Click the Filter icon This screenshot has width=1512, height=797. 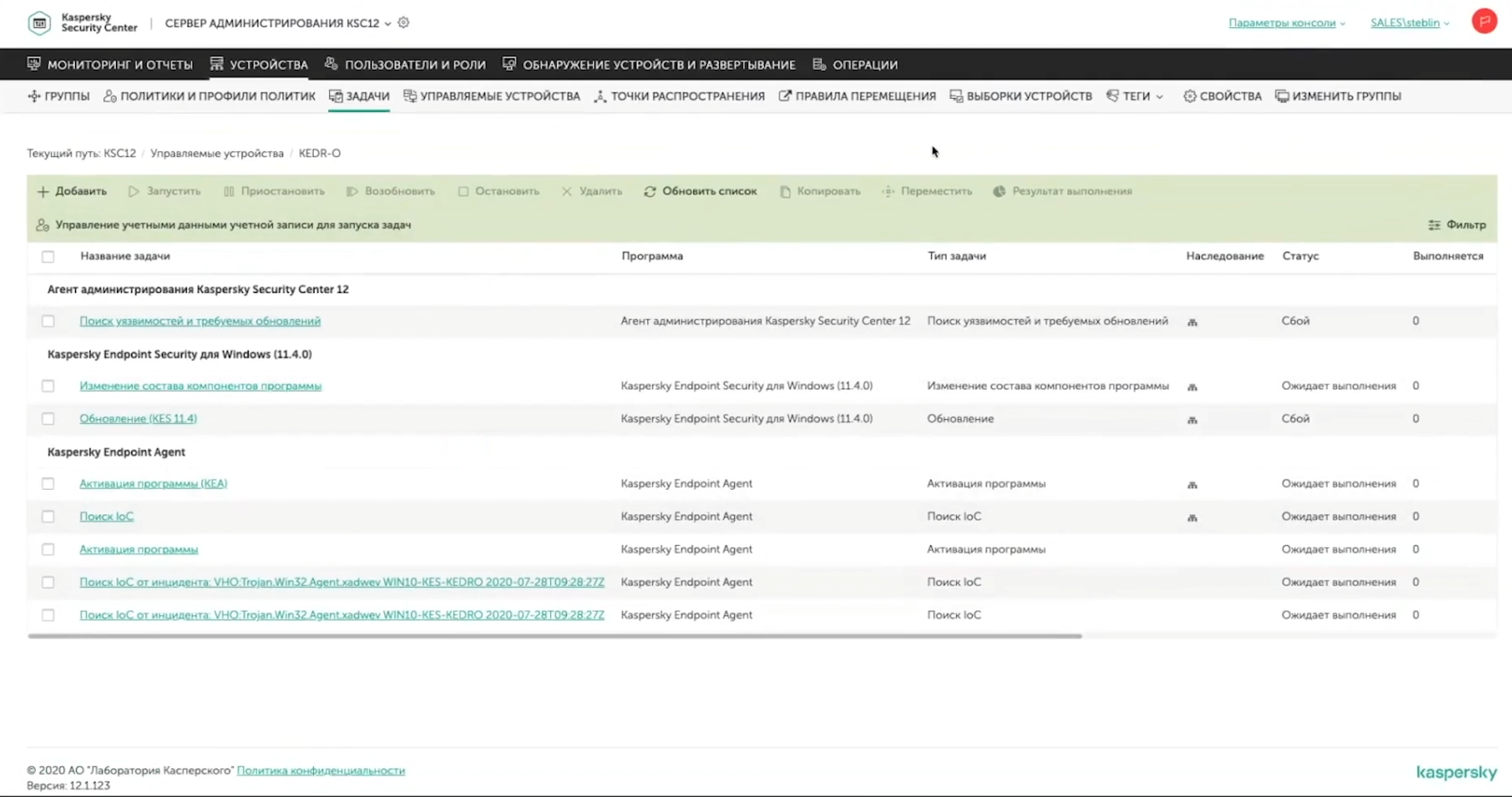pos(1434,225)
